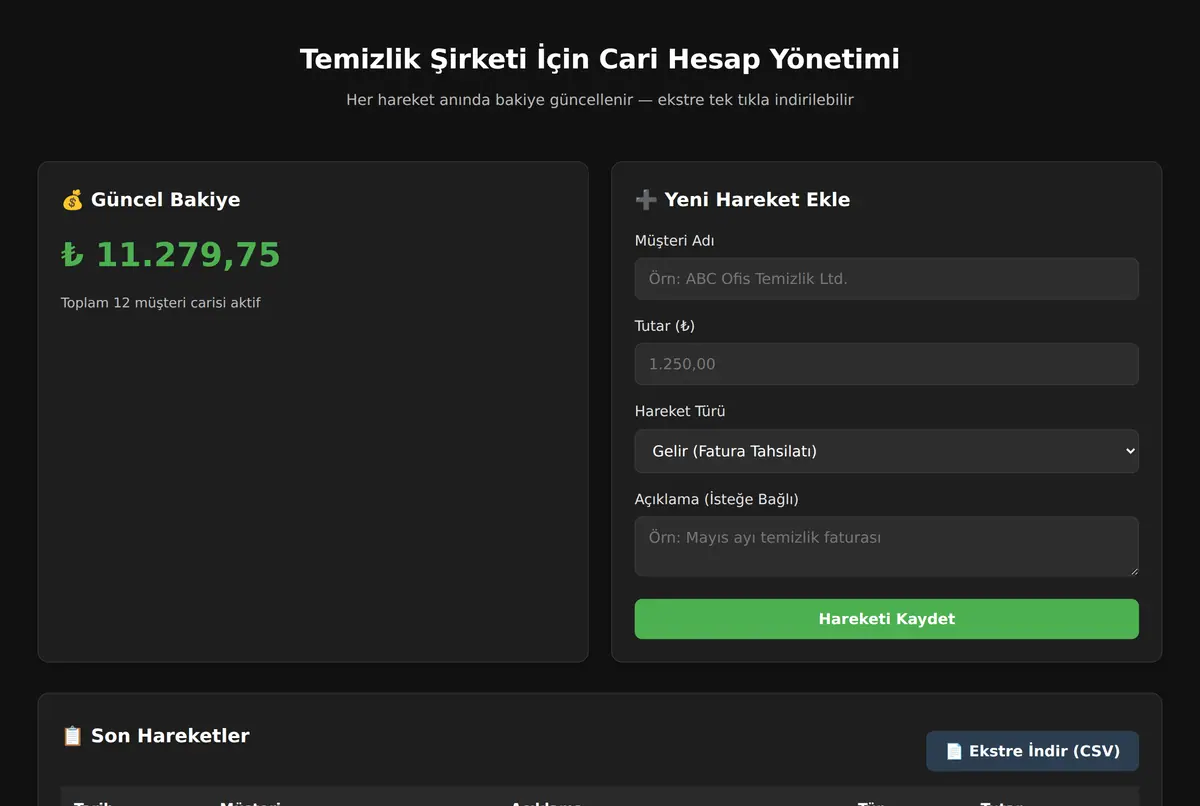
Task: Click the plus icon beside Yeni Hareket Ekle
Action: (x=646, y=200)
